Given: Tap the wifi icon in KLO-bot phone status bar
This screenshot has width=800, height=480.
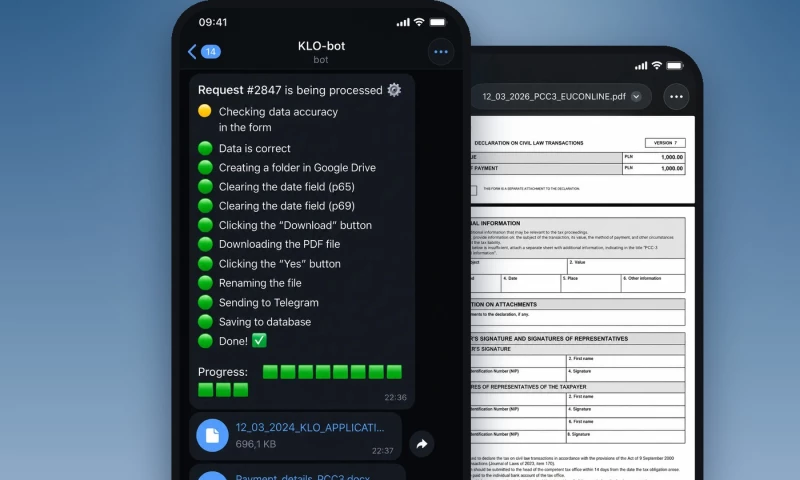Looking at the screenshot, I should coord(419,22).
